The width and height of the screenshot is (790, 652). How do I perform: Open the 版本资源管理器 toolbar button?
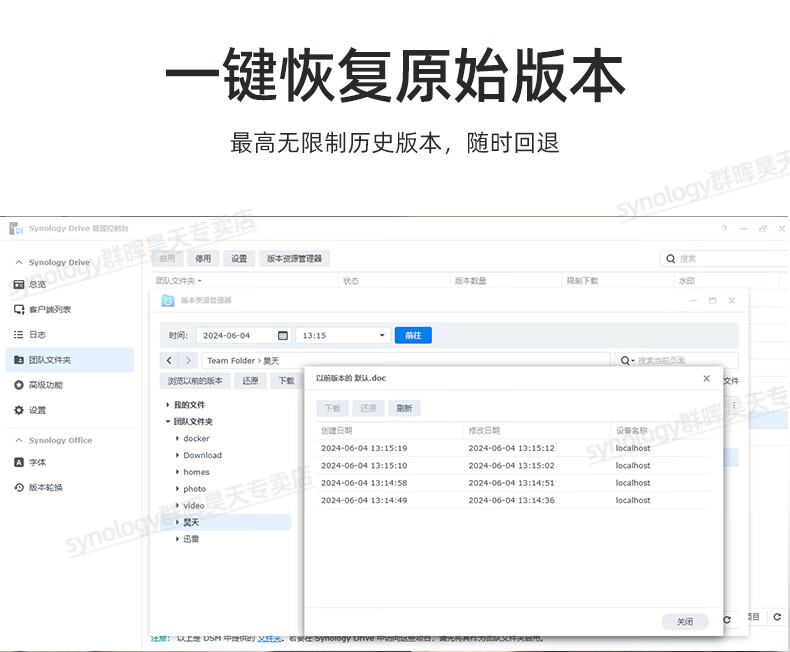click(294, 258)
